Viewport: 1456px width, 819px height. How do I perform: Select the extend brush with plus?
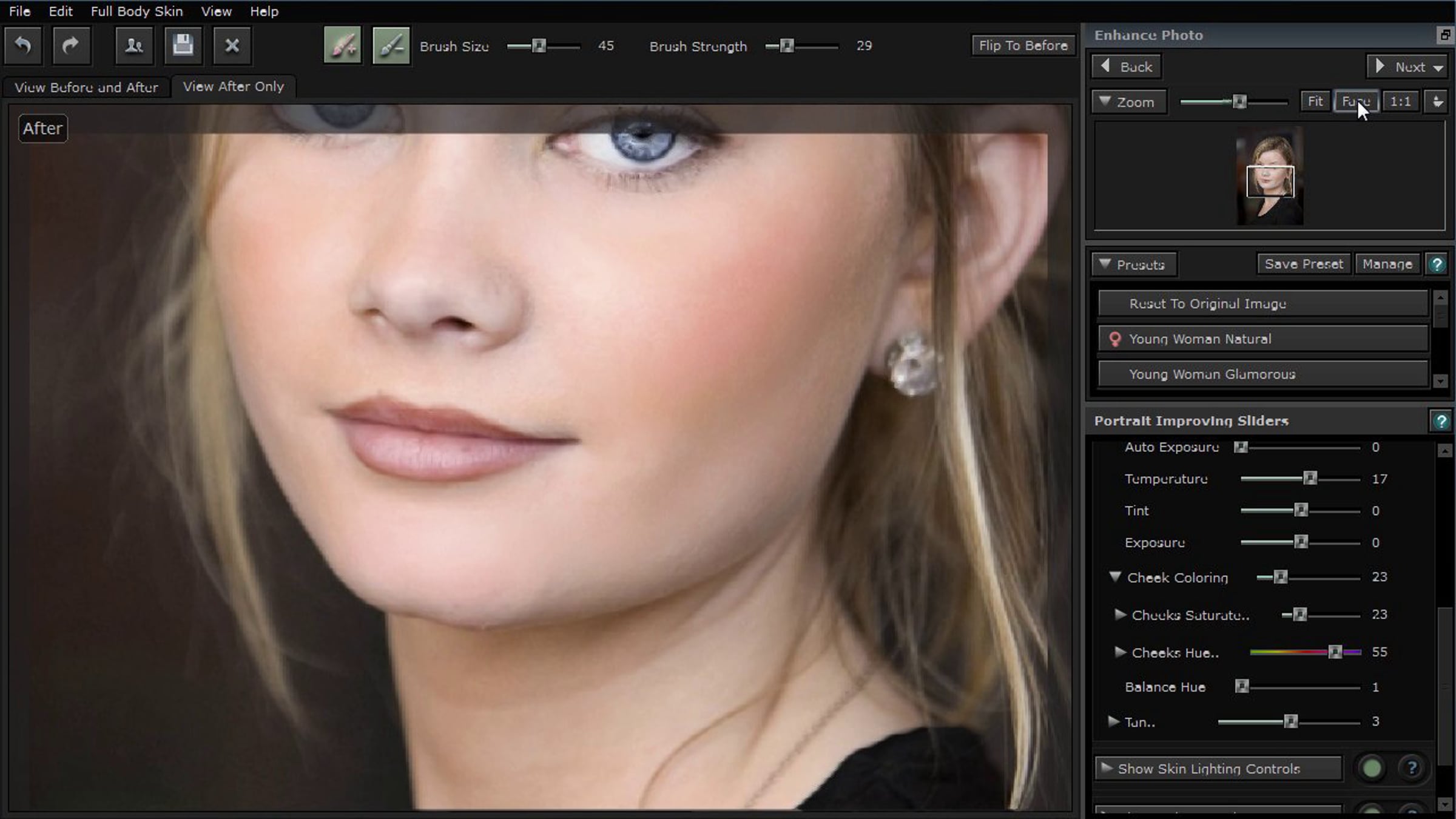click(343, 45)
